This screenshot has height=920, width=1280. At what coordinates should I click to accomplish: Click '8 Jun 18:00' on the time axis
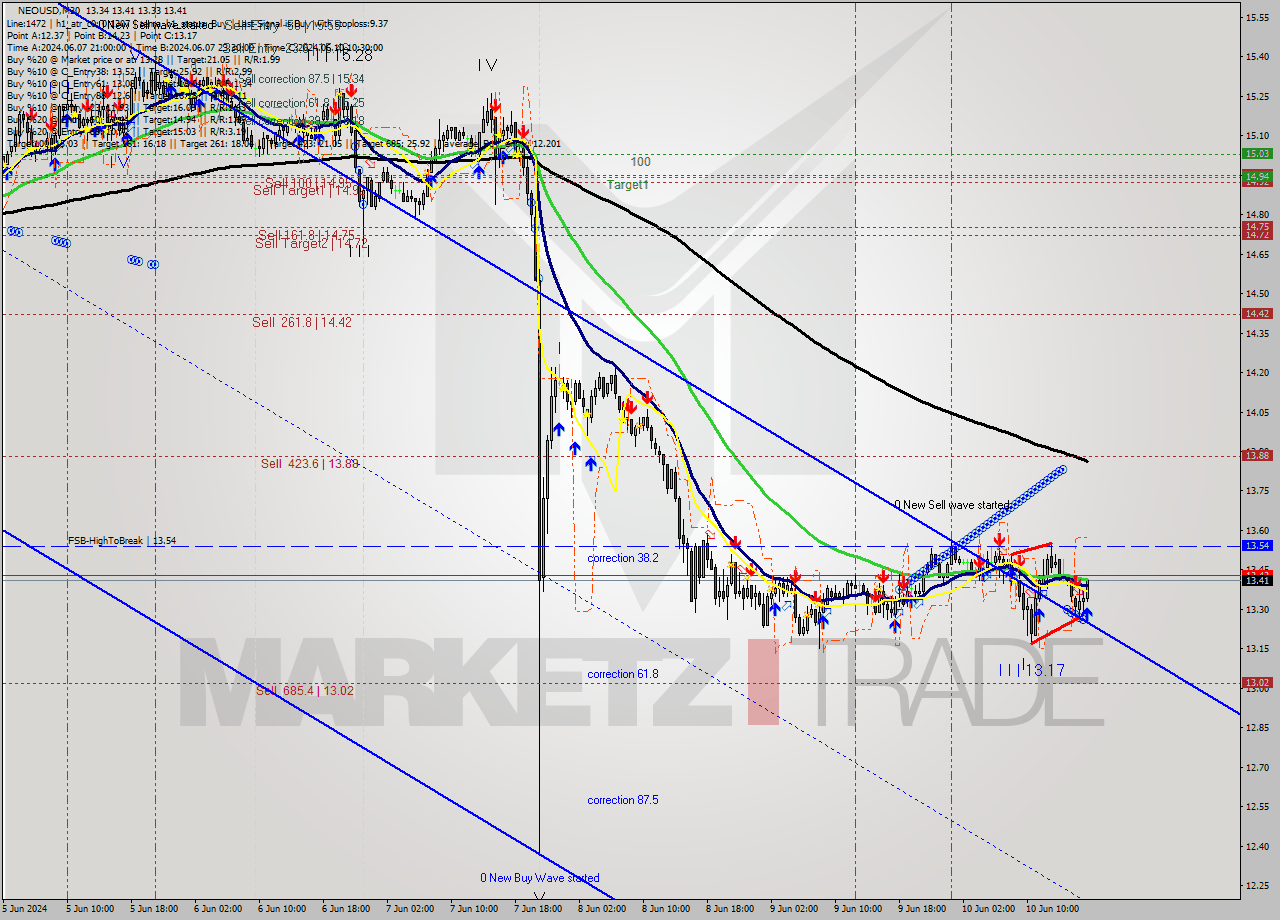point(729,909)
